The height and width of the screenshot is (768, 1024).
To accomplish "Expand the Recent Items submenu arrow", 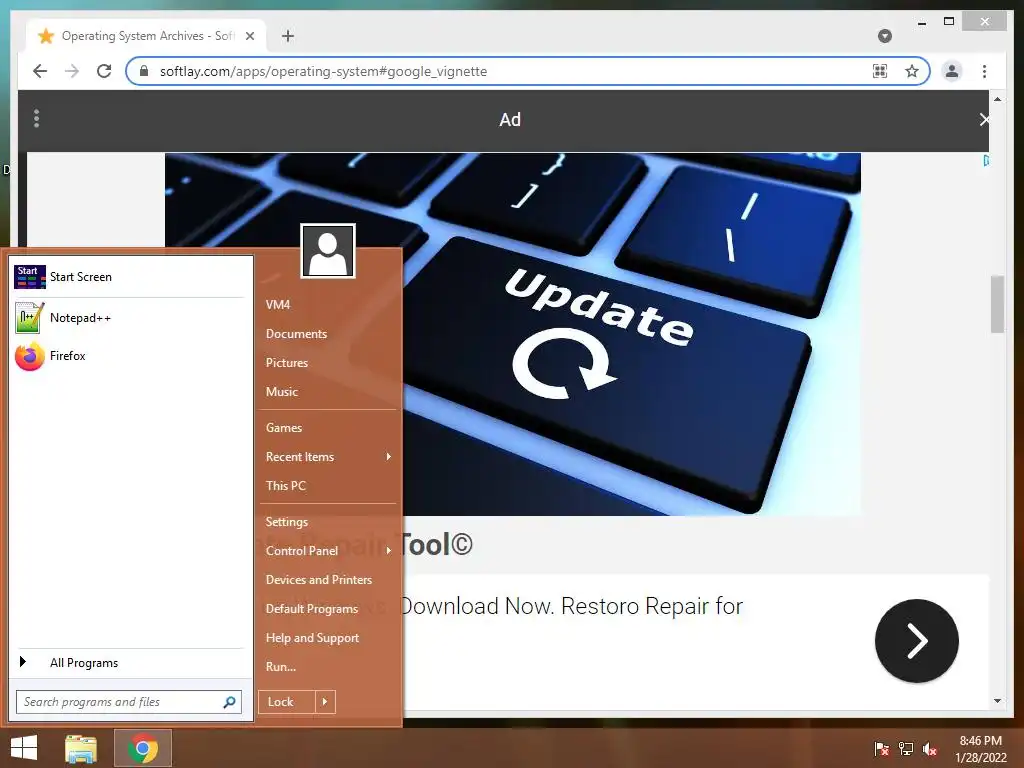I will (x=389, y=456).
